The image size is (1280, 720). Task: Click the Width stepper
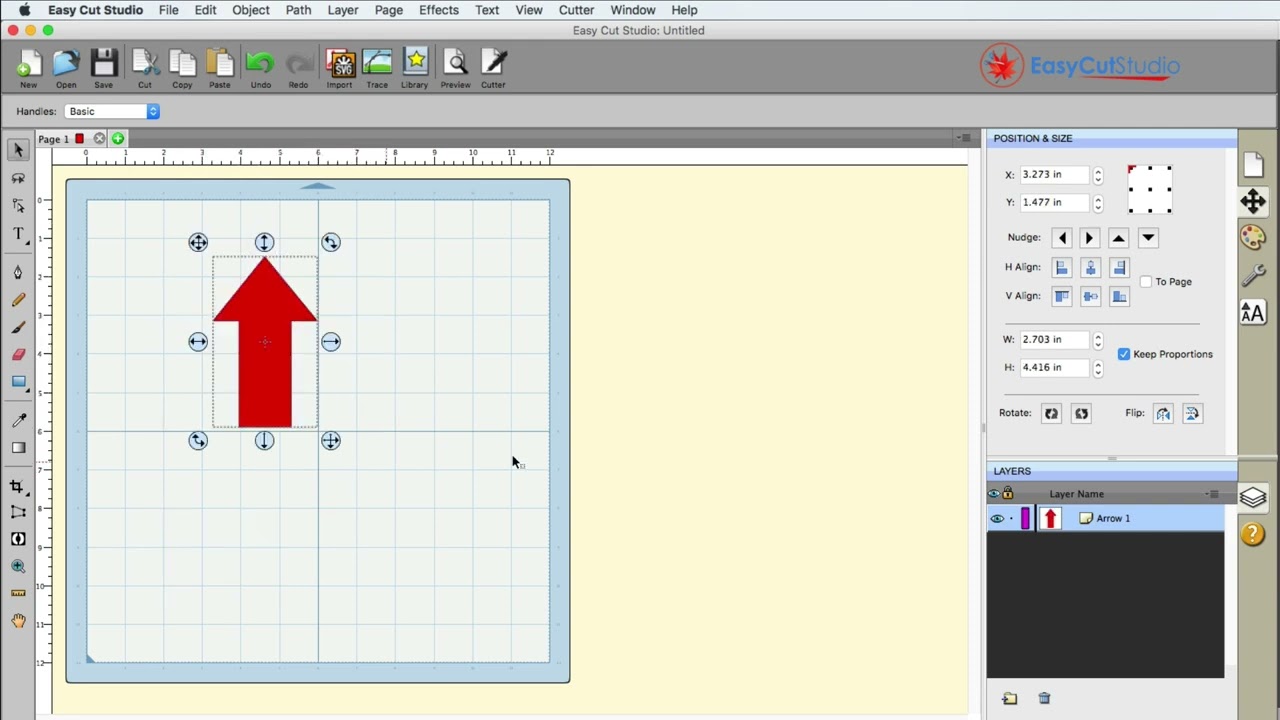tap(1098, 340)
